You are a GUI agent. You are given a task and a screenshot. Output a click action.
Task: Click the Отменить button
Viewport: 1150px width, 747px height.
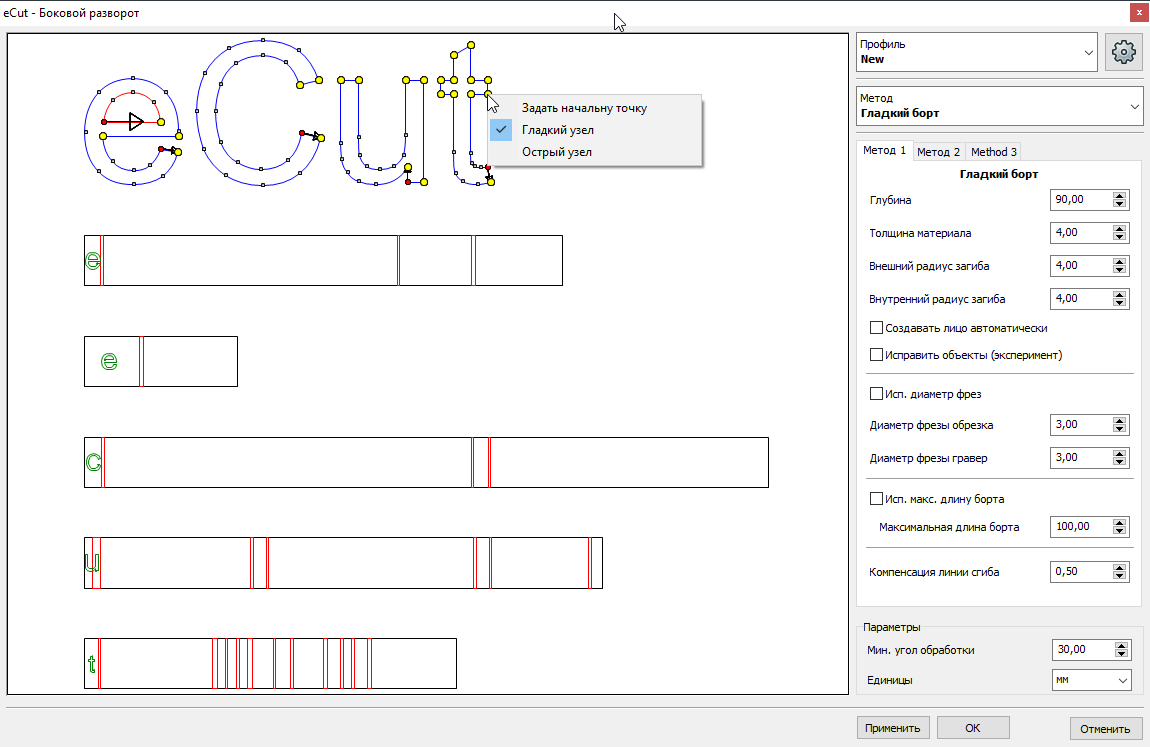point(1105,729)
